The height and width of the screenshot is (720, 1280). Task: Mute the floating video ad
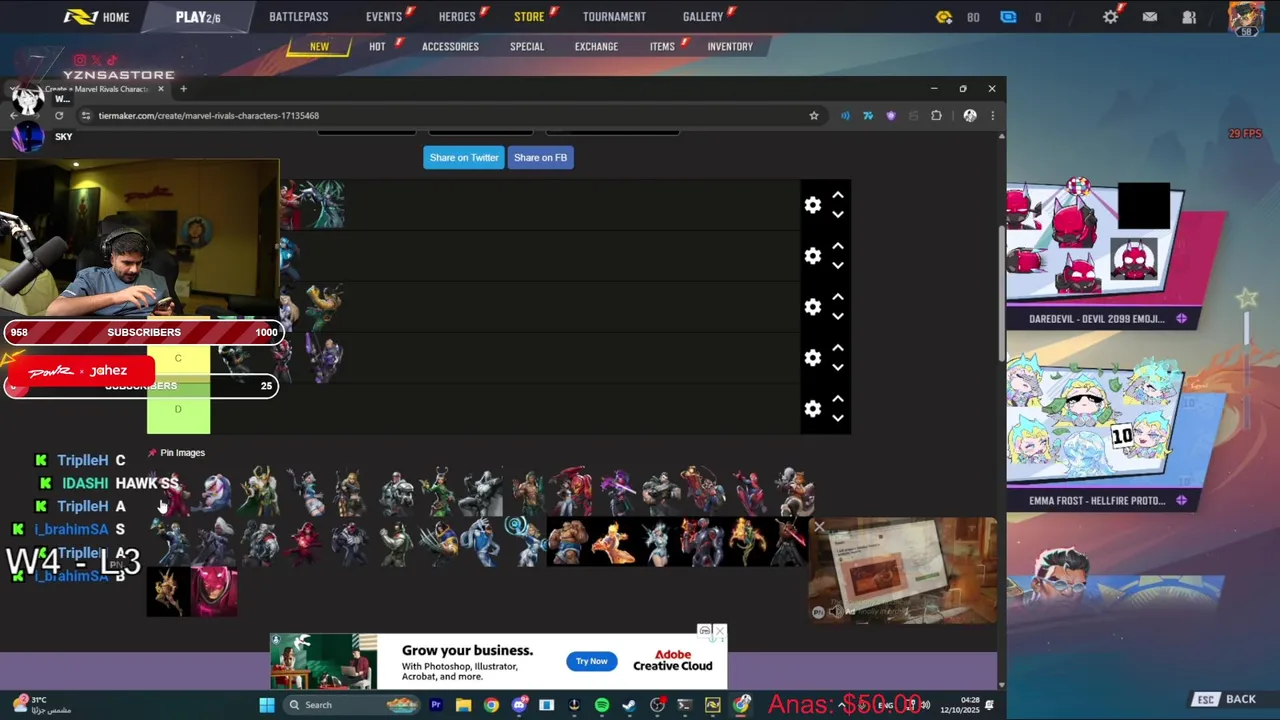835,612
